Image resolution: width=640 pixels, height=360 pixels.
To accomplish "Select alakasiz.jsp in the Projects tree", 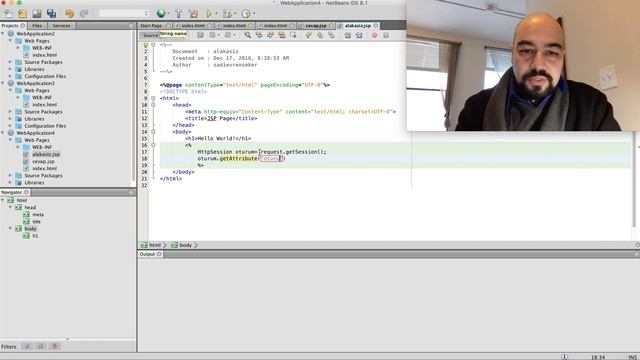I will [x=46, y=154].
